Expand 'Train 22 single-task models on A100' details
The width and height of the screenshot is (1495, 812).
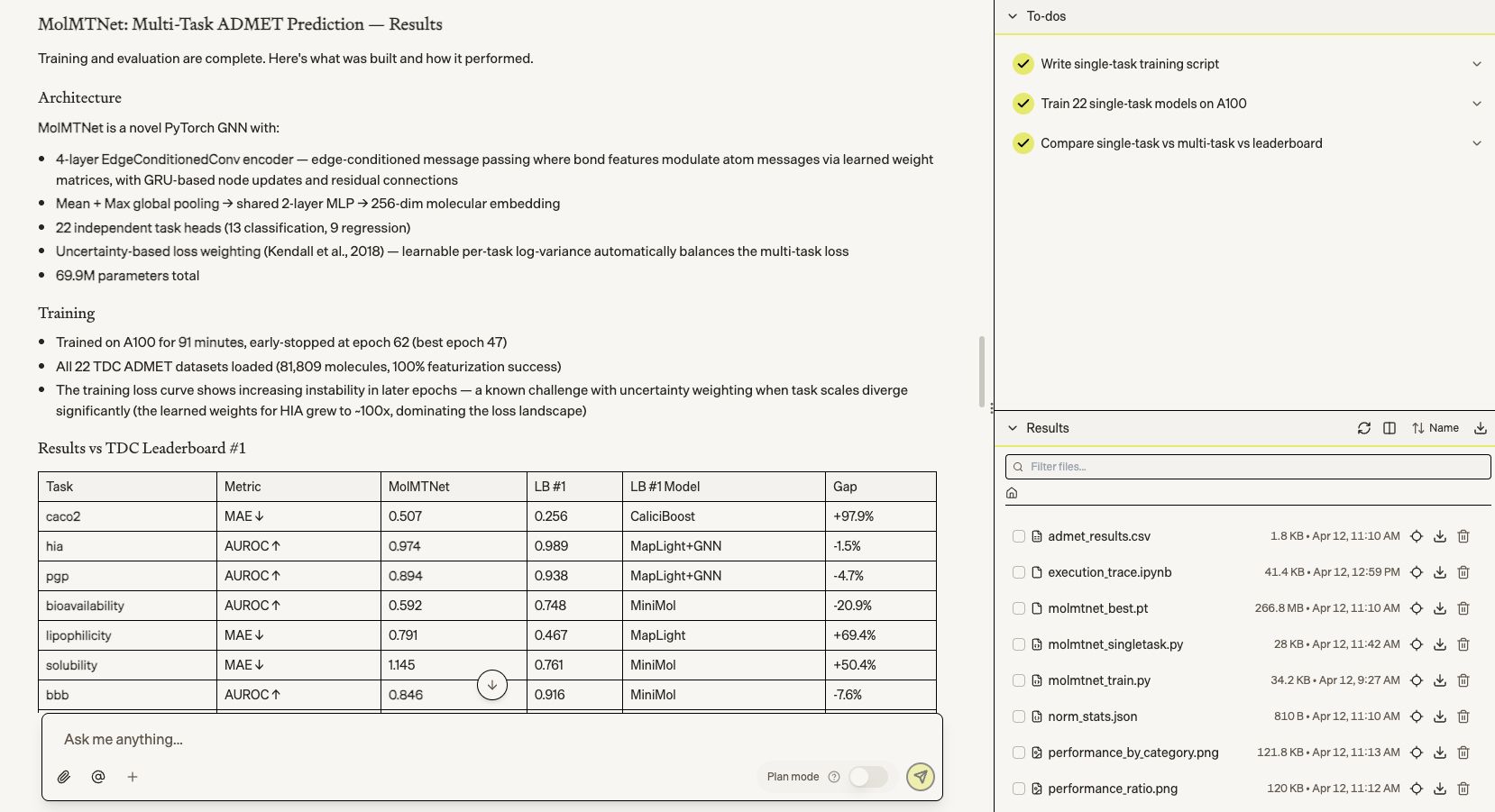pos(1477,104)
